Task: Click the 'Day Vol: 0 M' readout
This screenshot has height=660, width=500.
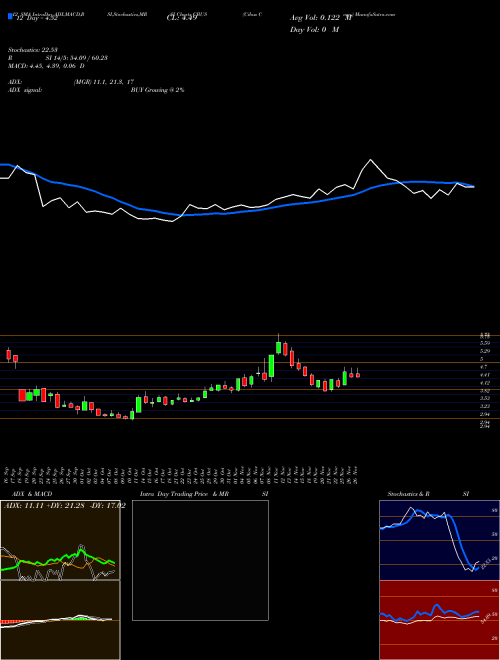Action: [x=314, y=30]
